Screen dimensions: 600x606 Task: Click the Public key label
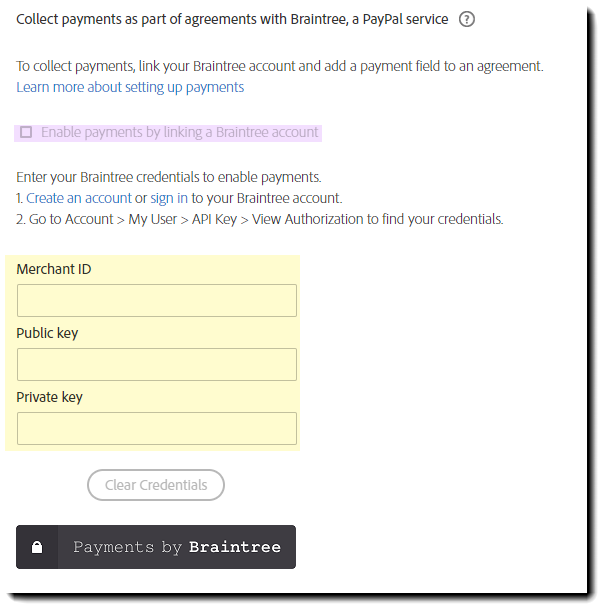pyautogui.click(x=47, y=333)
